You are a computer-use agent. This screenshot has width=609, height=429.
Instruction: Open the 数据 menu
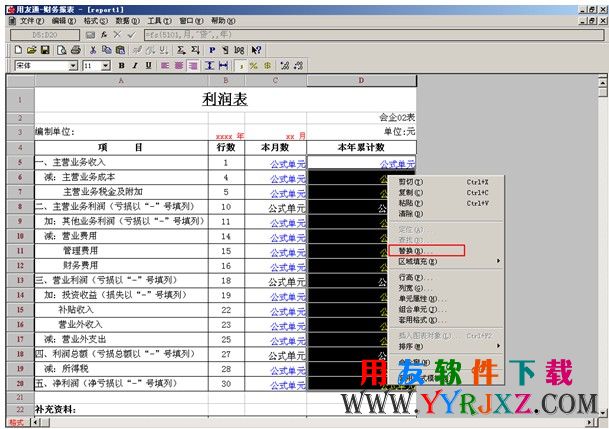127,21
